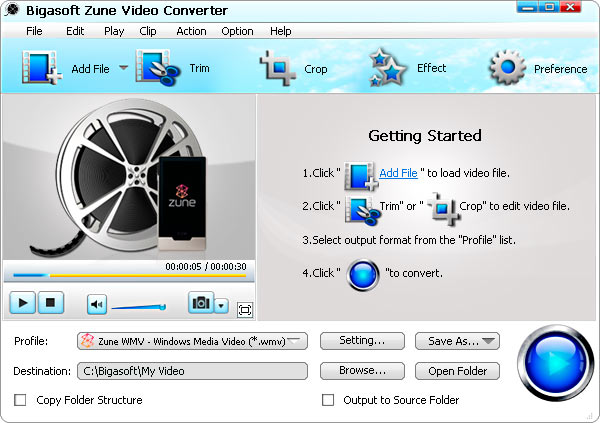The image size is (600, 423).
Task: Open the Action menu
Action: point(191,31)
